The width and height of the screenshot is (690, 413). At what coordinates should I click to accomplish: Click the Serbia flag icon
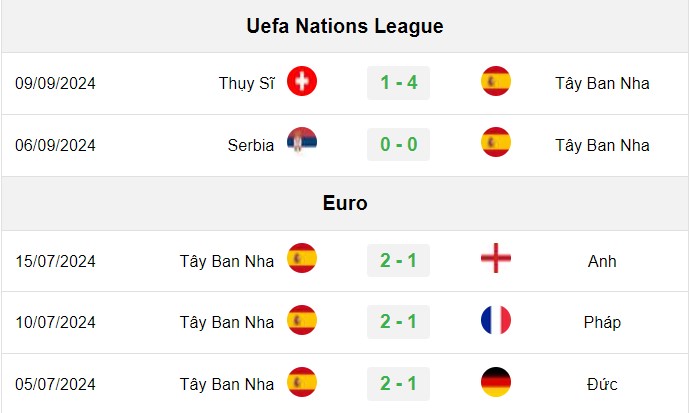(302, 142)
